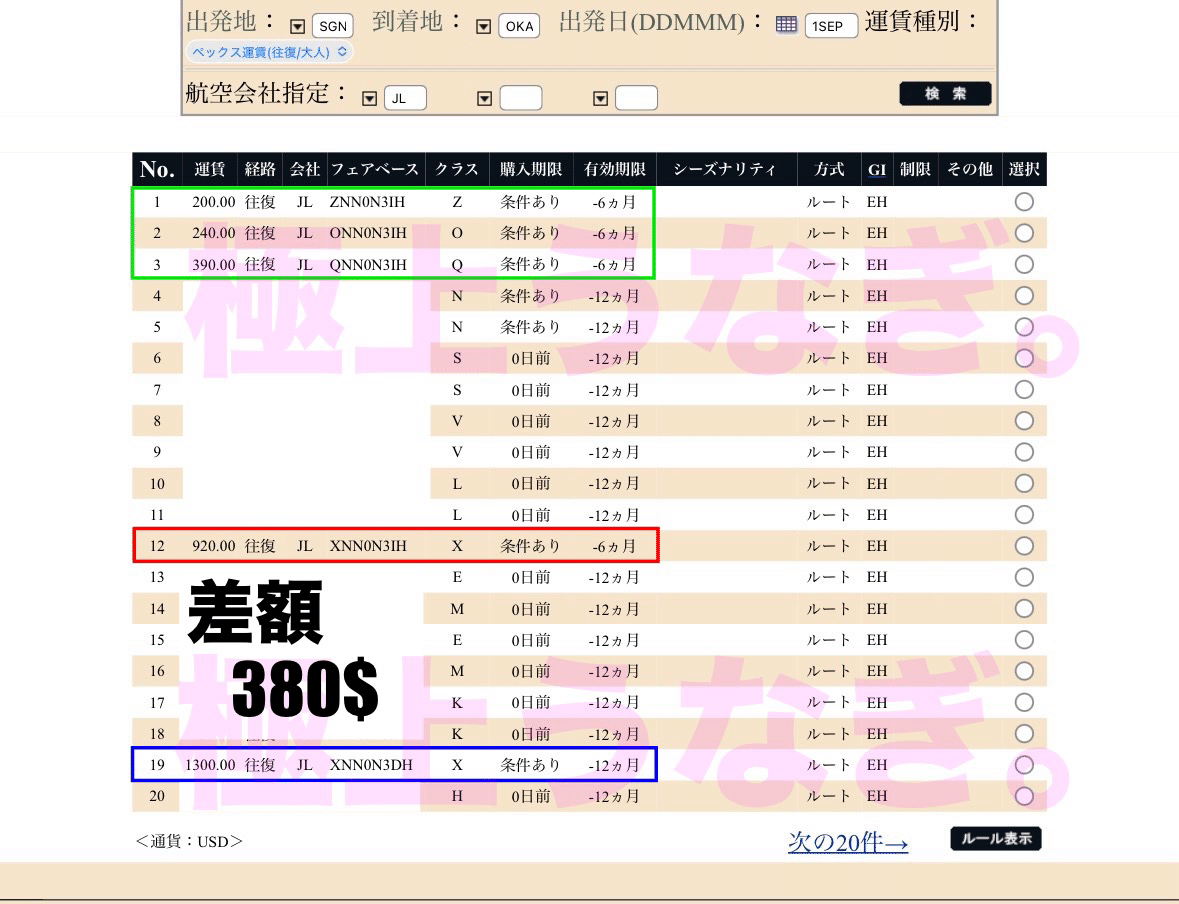
Task: Select the radio button for row 20
Action: click(1024, 796)
